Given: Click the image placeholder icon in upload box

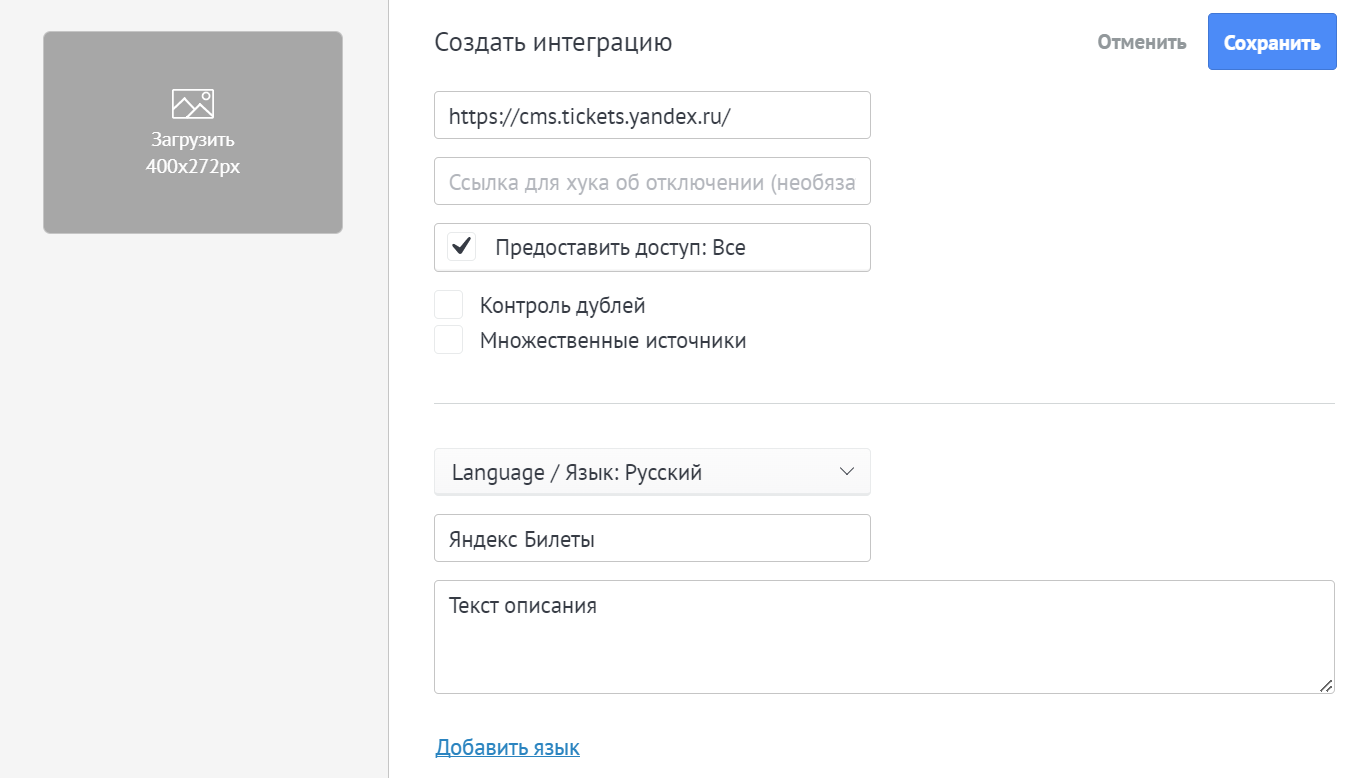Looking at the screenshot, I should 193,104.
